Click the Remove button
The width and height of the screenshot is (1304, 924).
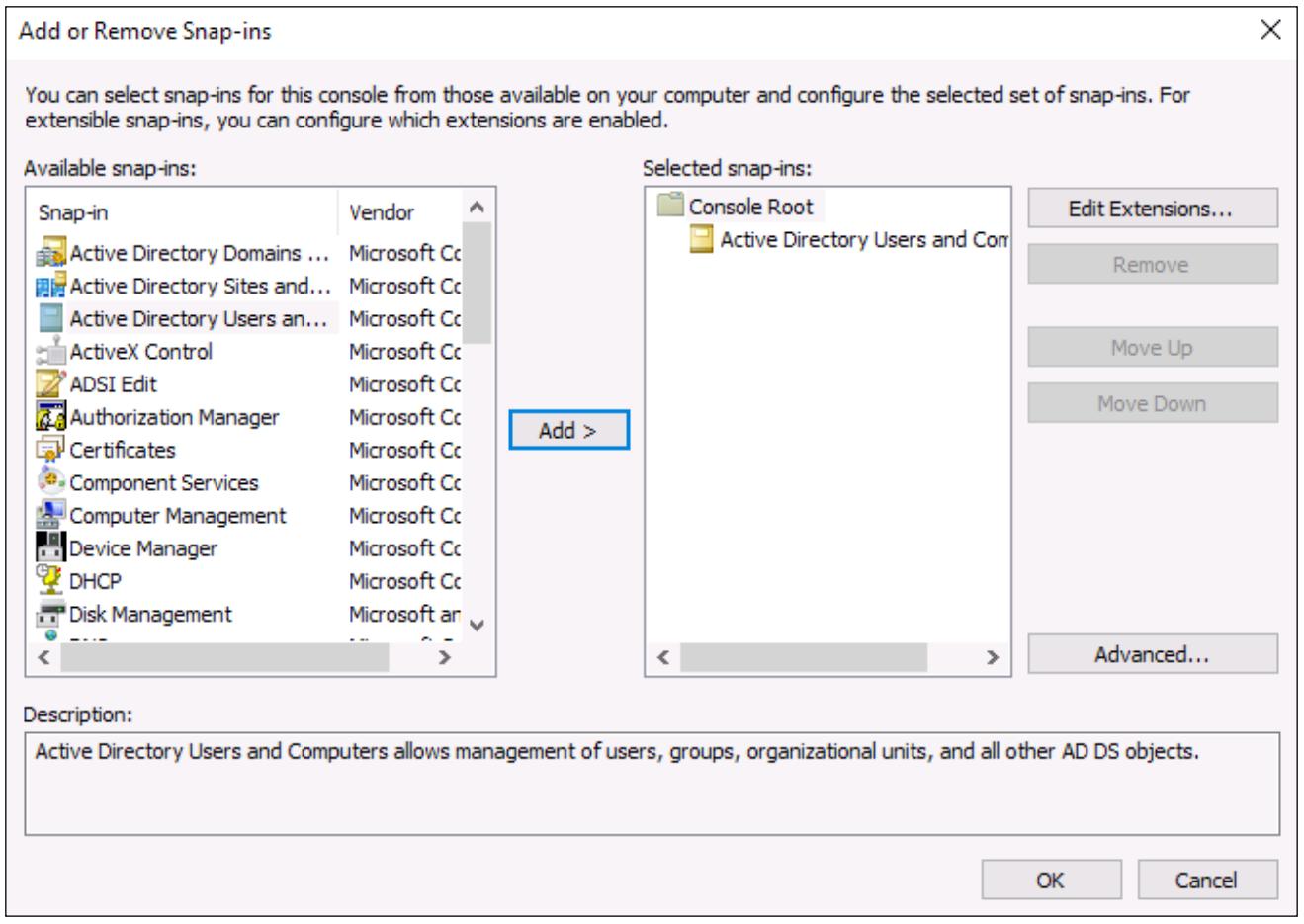coord(1153,265)
